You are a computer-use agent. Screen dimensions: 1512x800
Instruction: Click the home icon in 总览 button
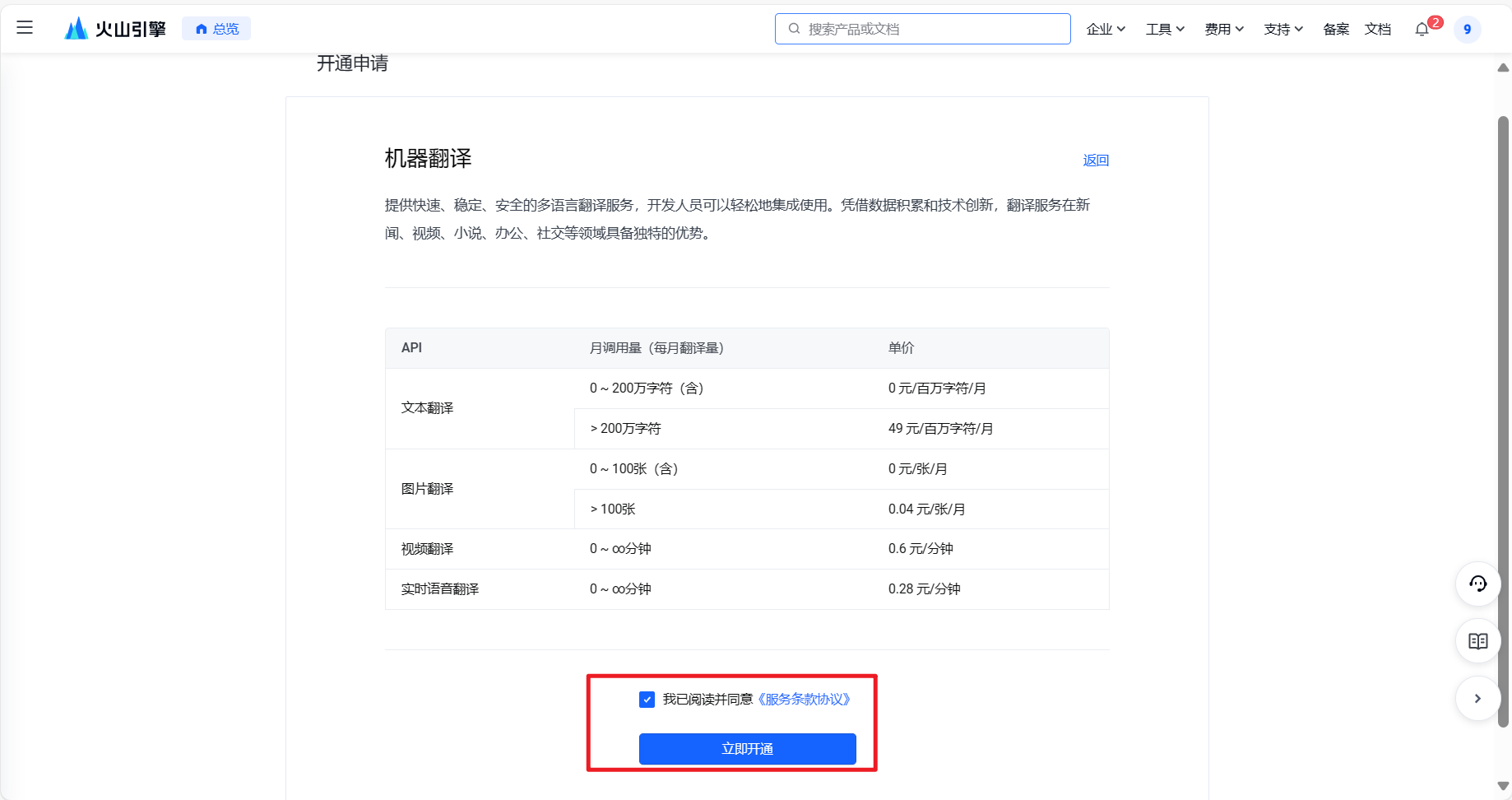pos(201,29)
